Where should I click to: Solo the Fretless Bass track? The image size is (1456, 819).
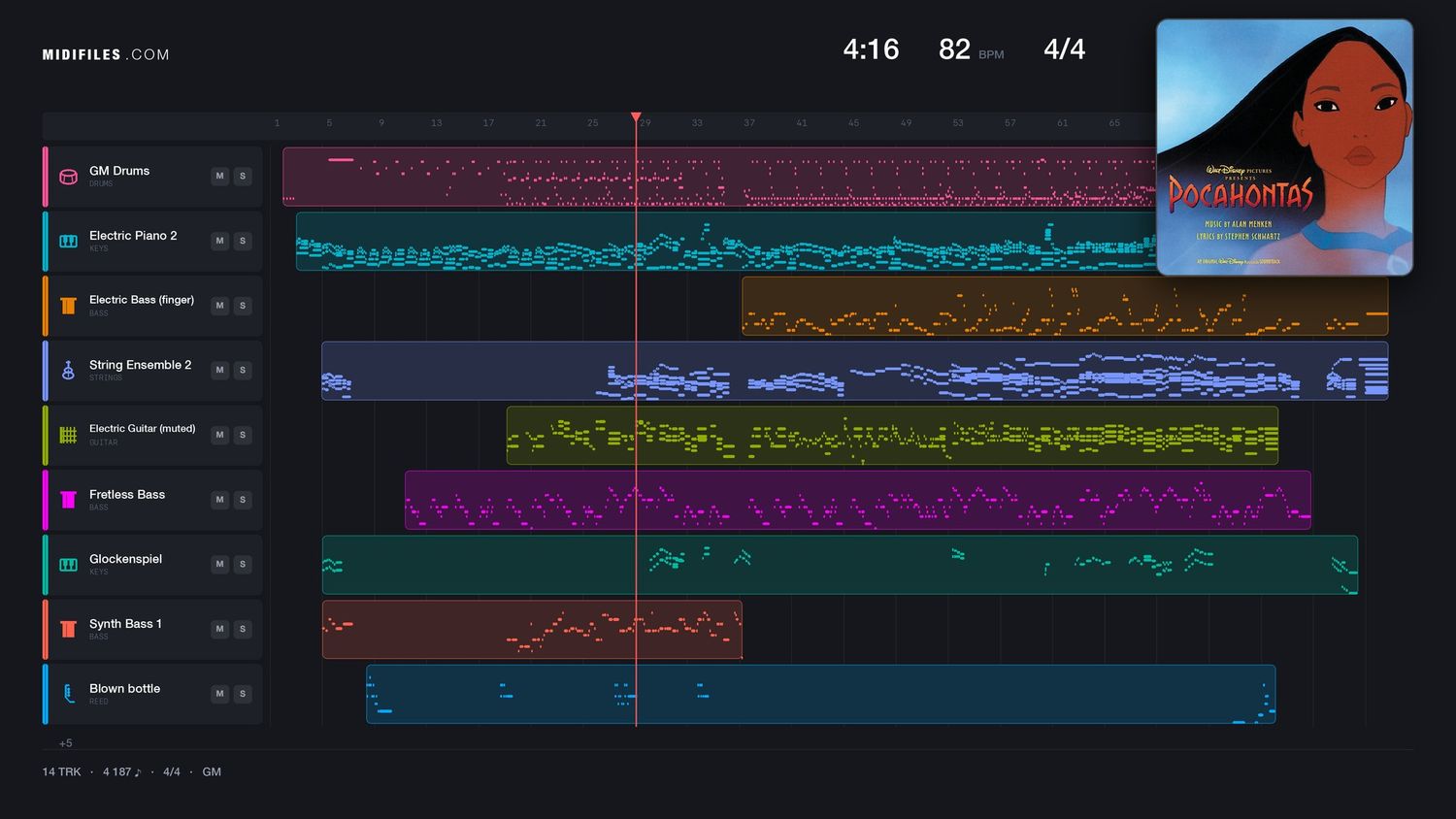[x=243, y=500]
